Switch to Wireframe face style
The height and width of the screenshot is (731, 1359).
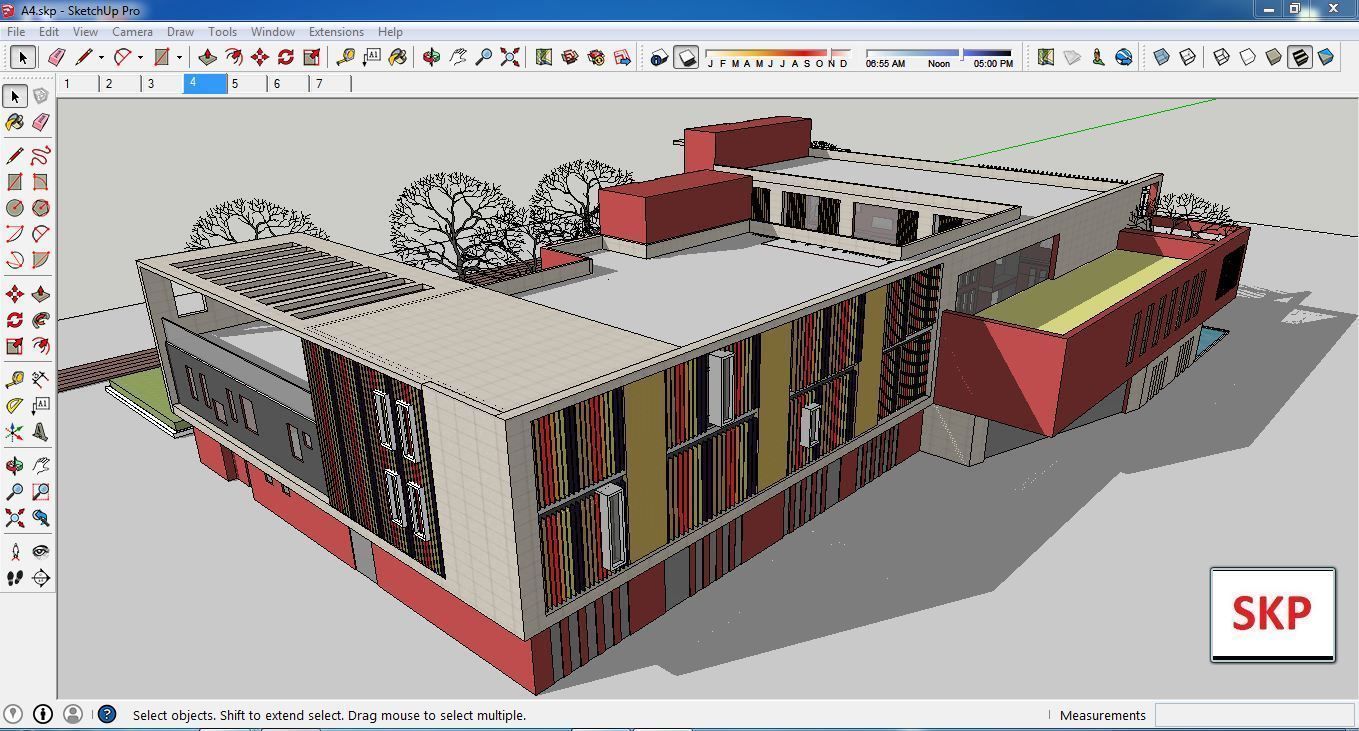click(x=1222, y=57)
